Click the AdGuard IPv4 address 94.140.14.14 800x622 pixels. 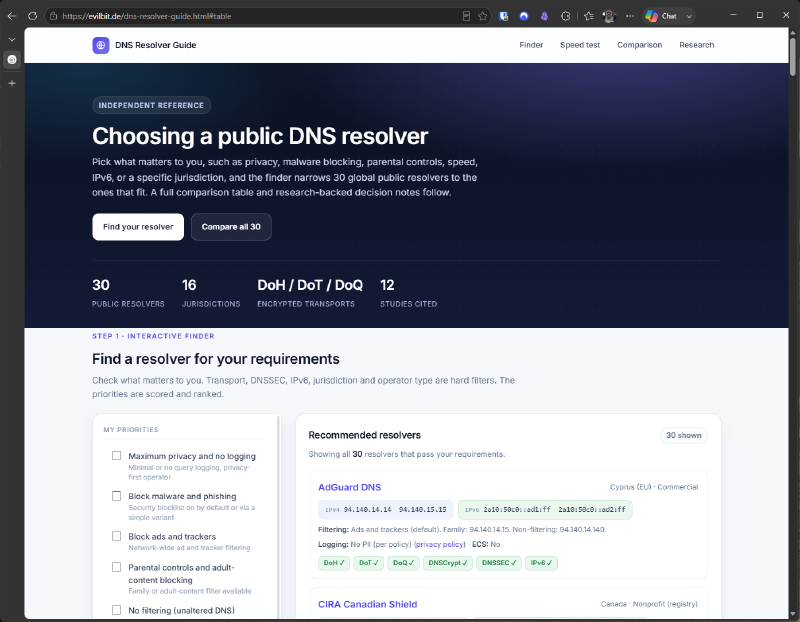point(367,509)
